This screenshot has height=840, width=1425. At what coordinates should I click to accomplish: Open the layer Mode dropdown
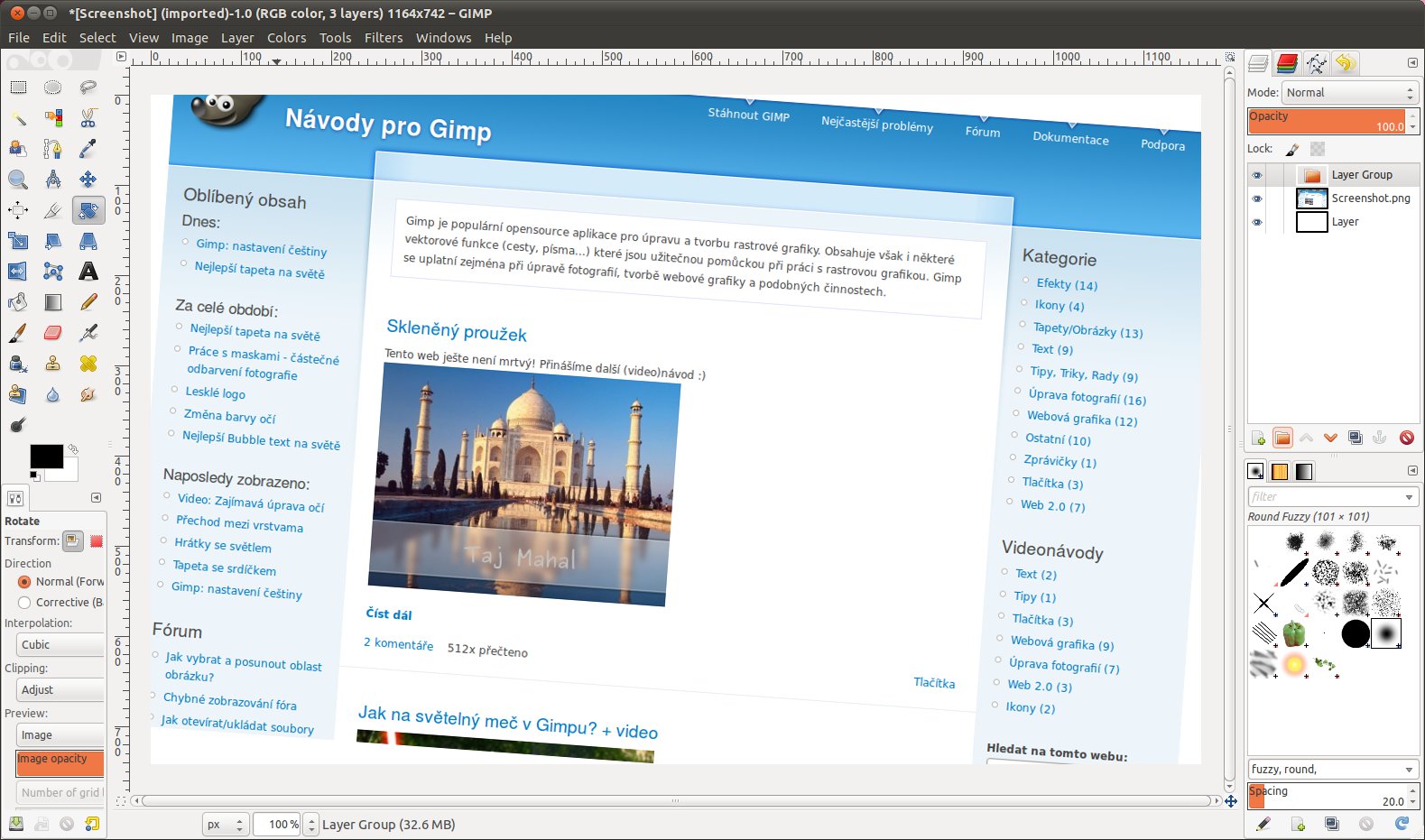[x=1350, y=93]
